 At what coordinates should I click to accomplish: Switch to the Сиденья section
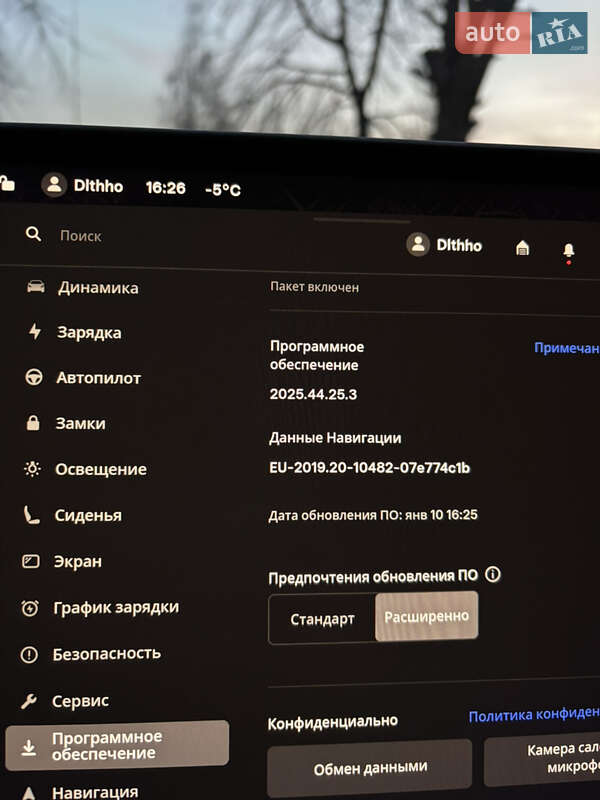(88, 516)
